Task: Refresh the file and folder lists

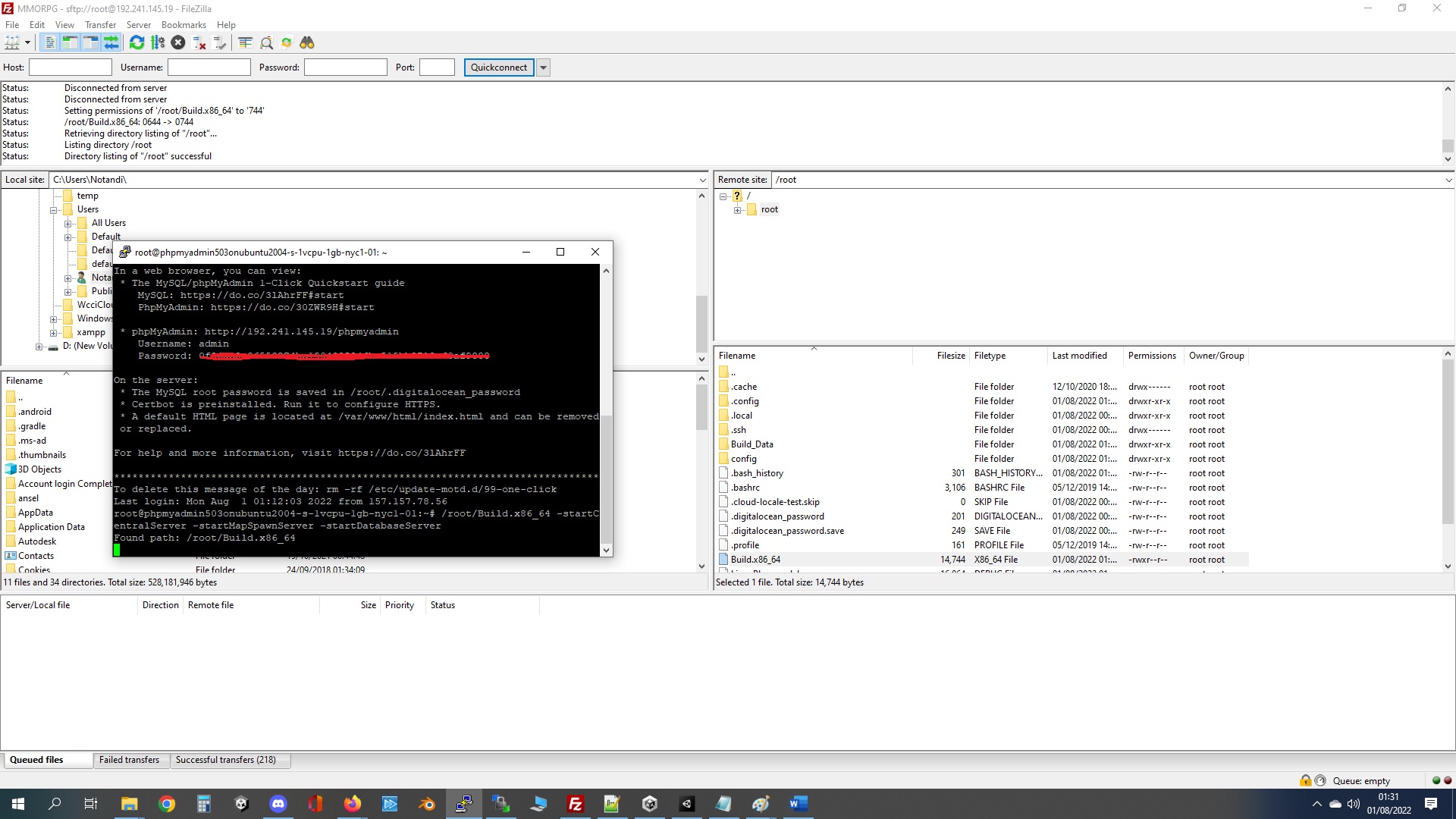Action: pyautogui.click(x=136, y=42)
